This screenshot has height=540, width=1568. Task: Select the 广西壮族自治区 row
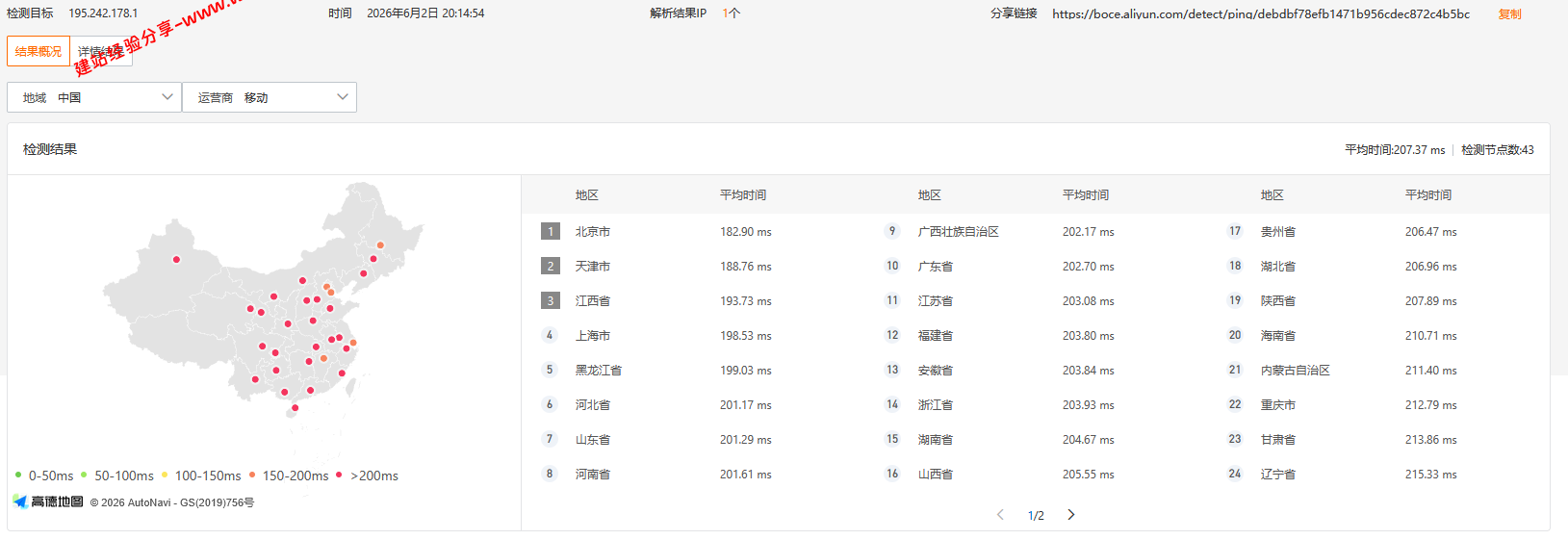click(x=1036, y=231)
